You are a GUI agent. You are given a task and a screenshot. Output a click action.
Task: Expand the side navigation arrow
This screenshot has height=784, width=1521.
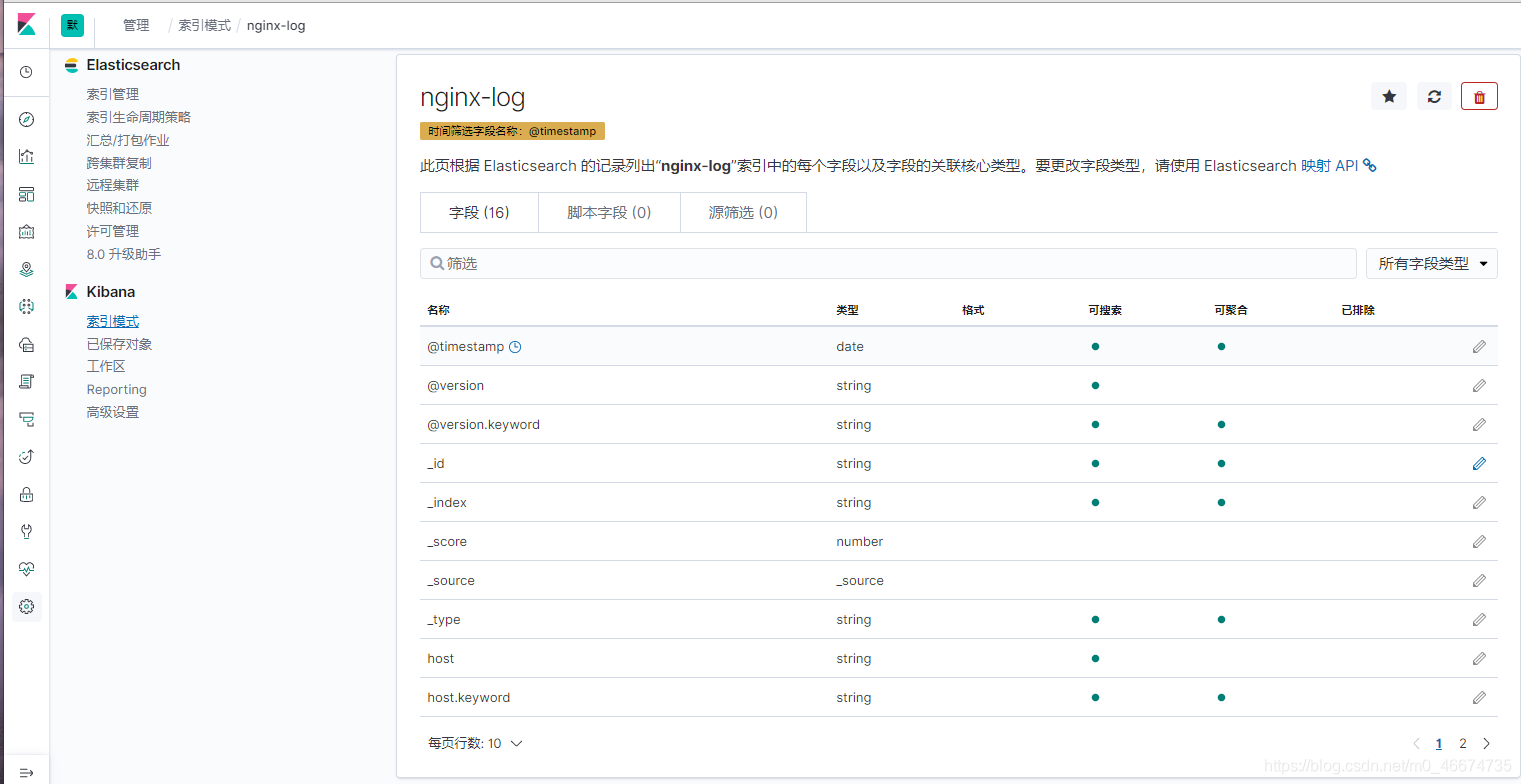[27, 773]
